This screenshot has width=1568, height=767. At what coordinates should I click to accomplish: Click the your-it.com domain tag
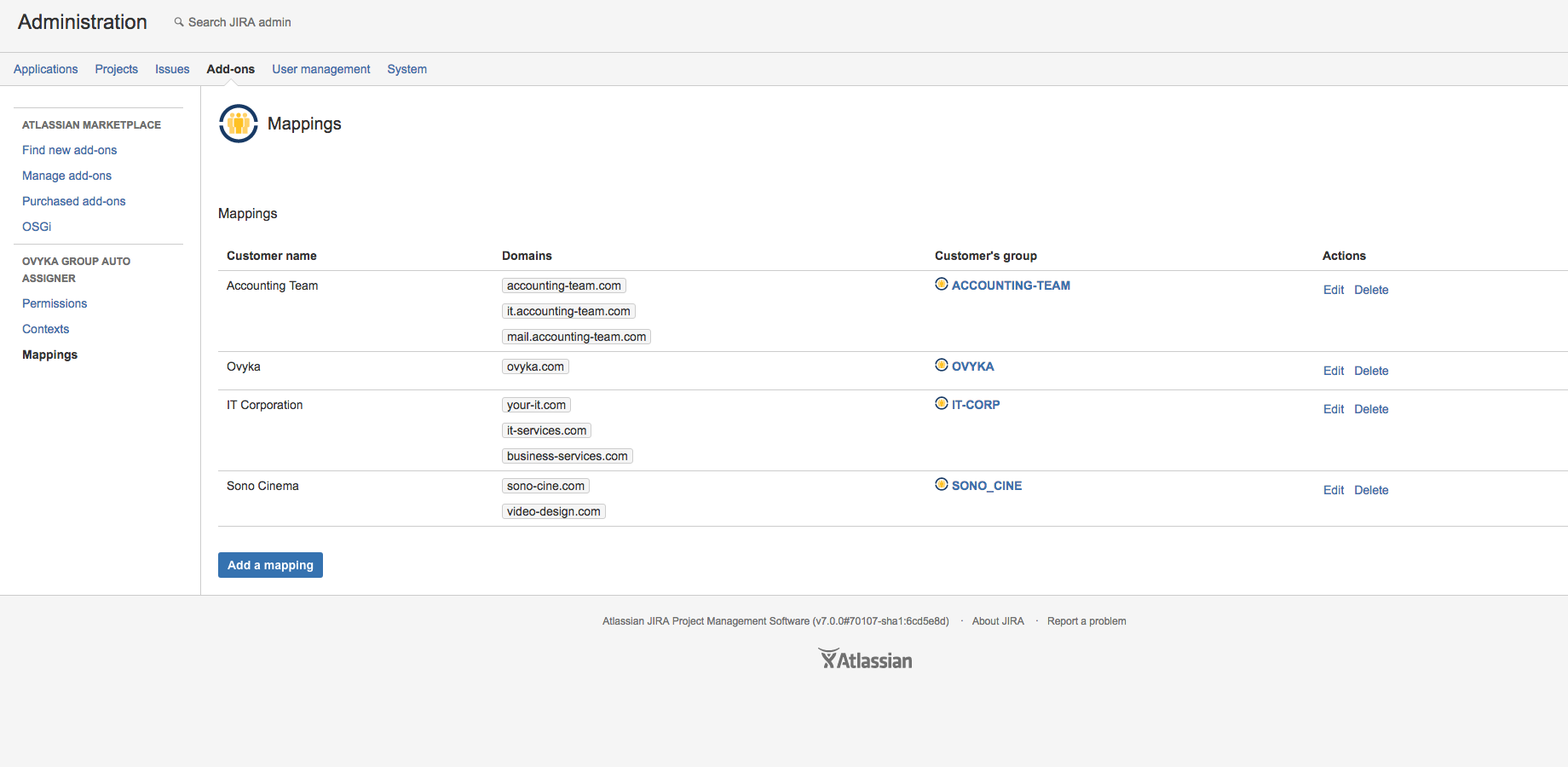tap(536, 405)
